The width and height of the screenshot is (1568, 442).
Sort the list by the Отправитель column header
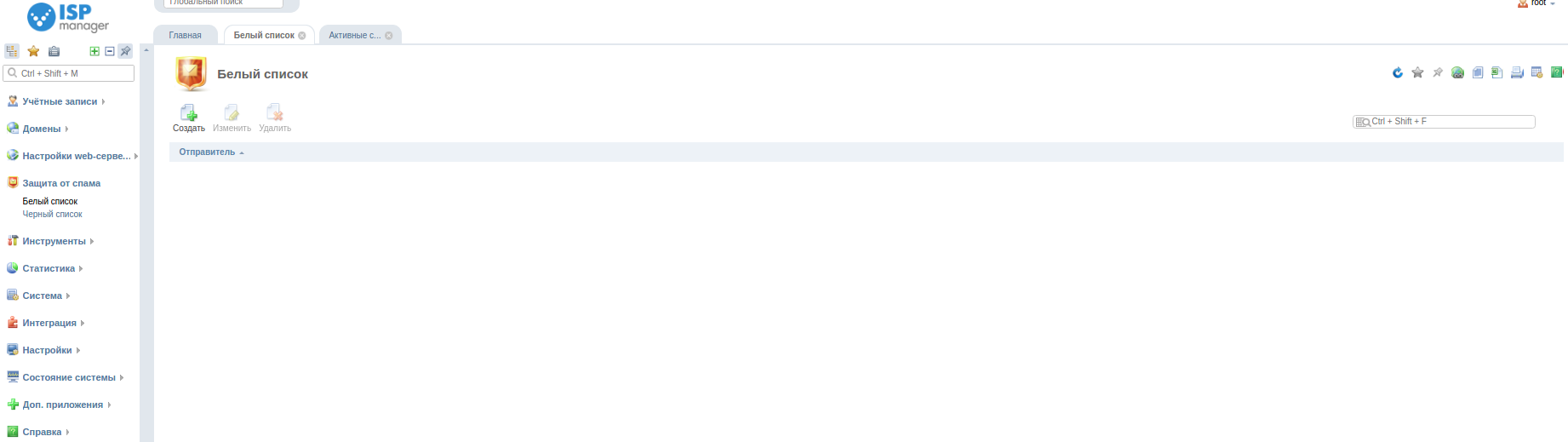(x=207, y=152)
